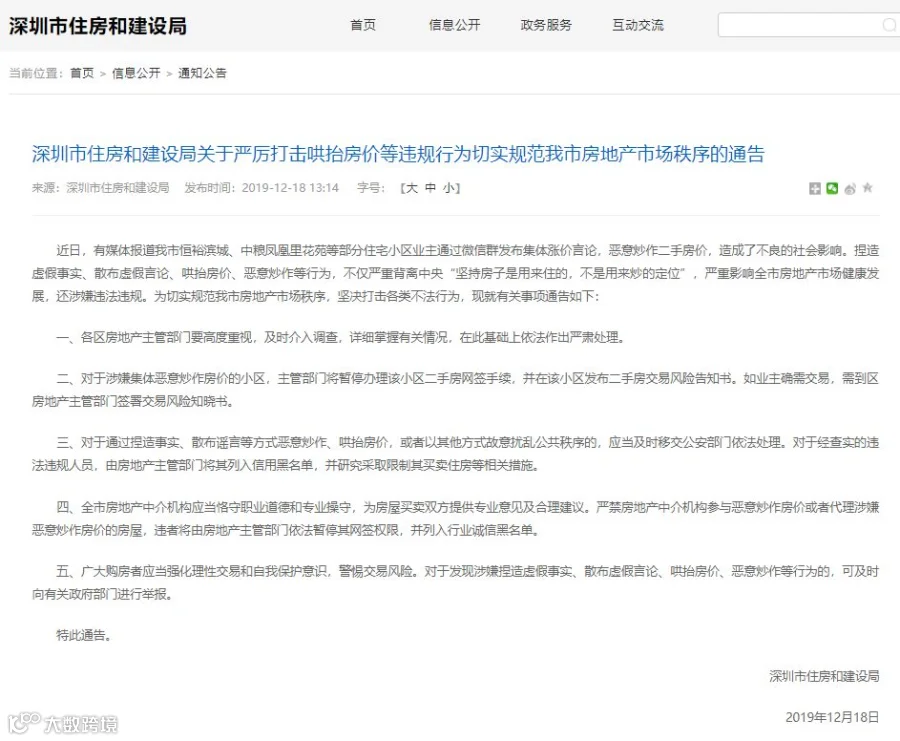Click the search magnifier icon
The height and width of the screenshot is (741, 900).
[x=889, y=25]
